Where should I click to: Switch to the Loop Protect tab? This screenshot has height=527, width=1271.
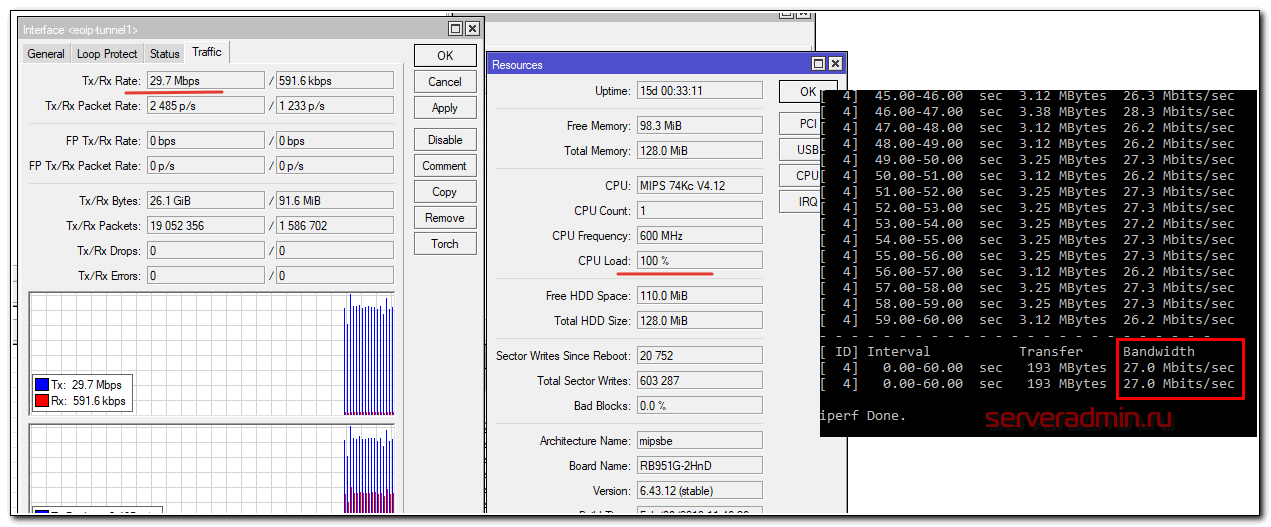[107, 54]
